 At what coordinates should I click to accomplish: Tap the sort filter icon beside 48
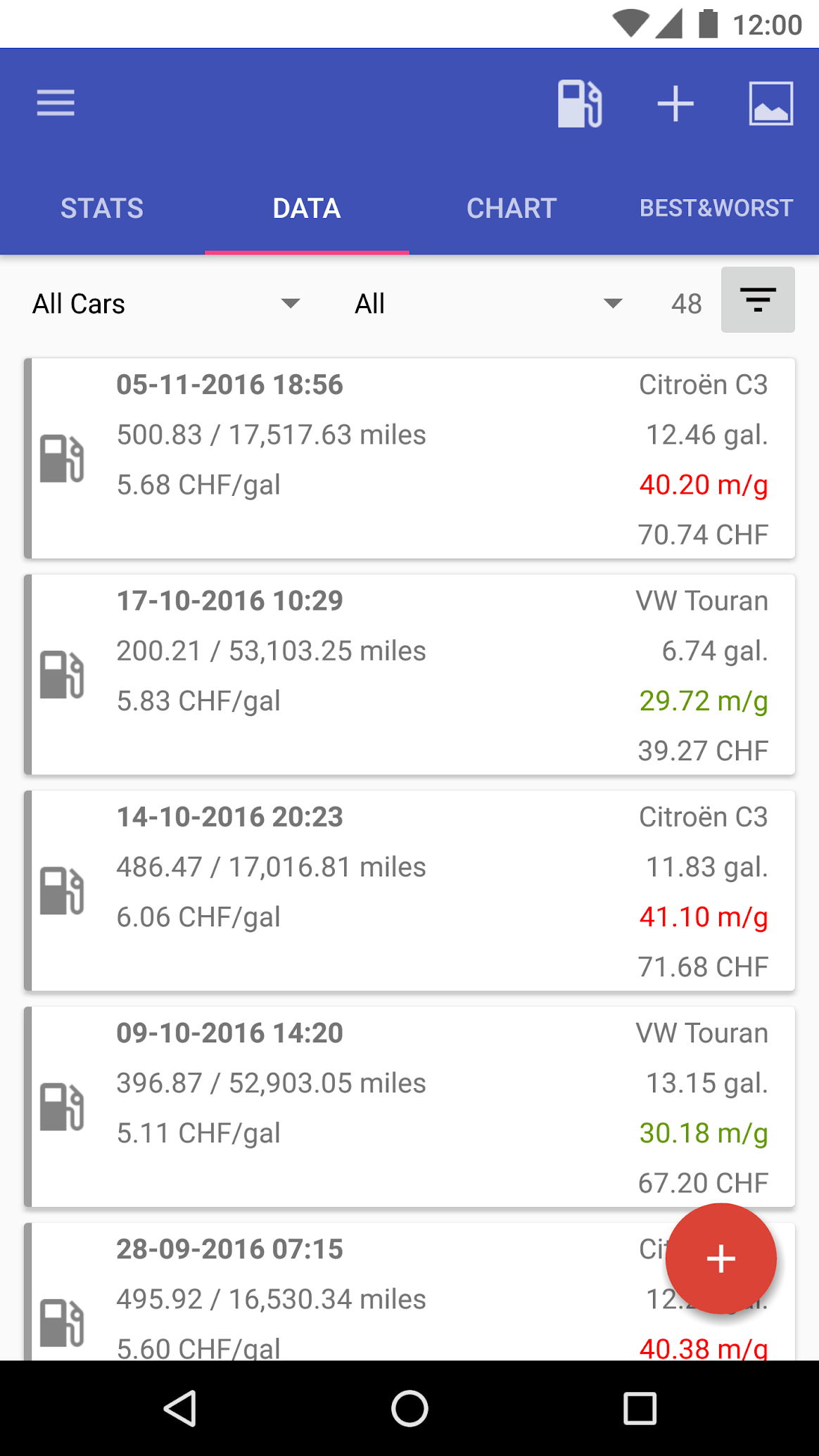point(758,300)
